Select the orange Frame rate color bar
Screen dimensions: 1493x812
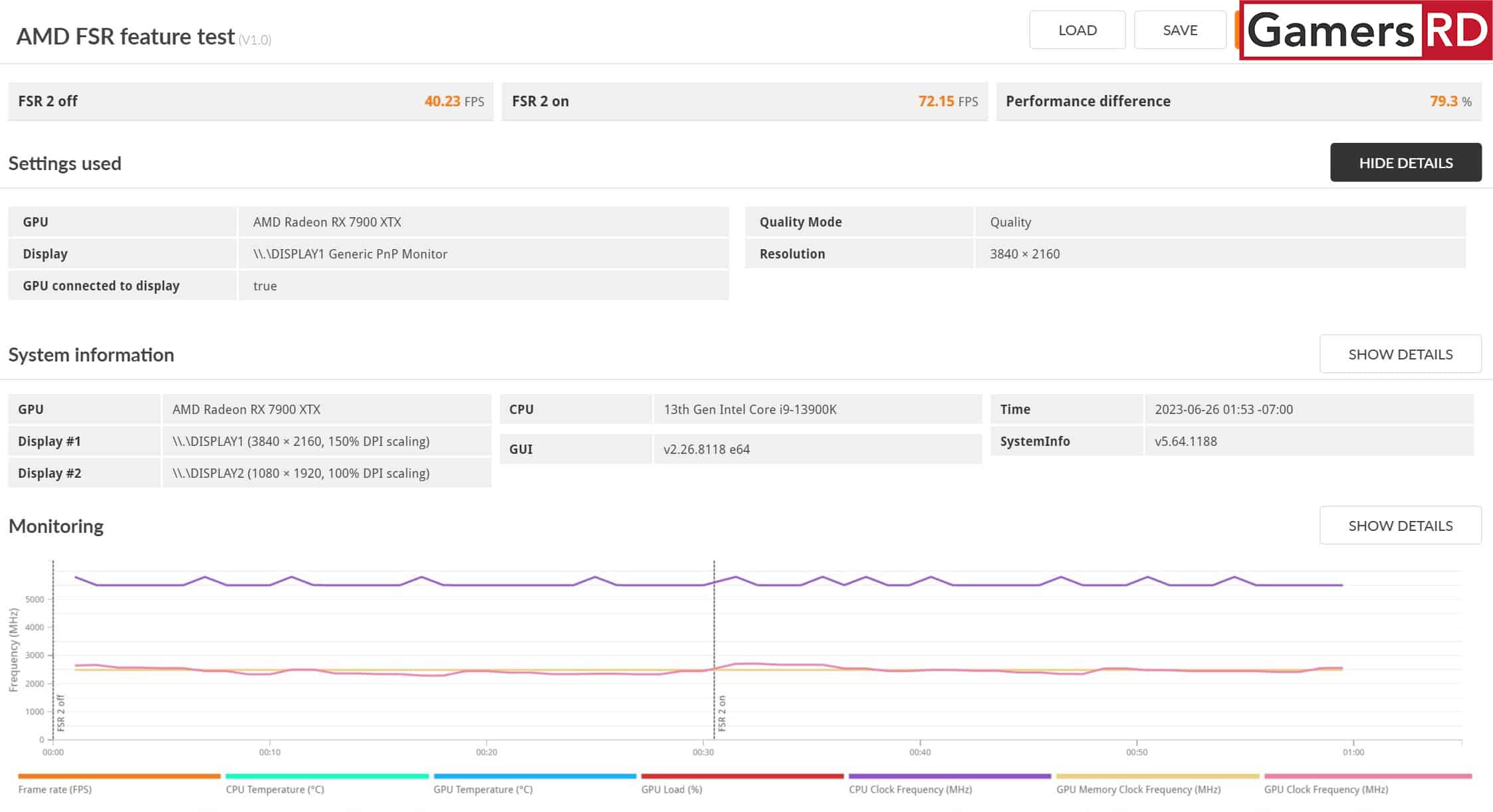119,776
